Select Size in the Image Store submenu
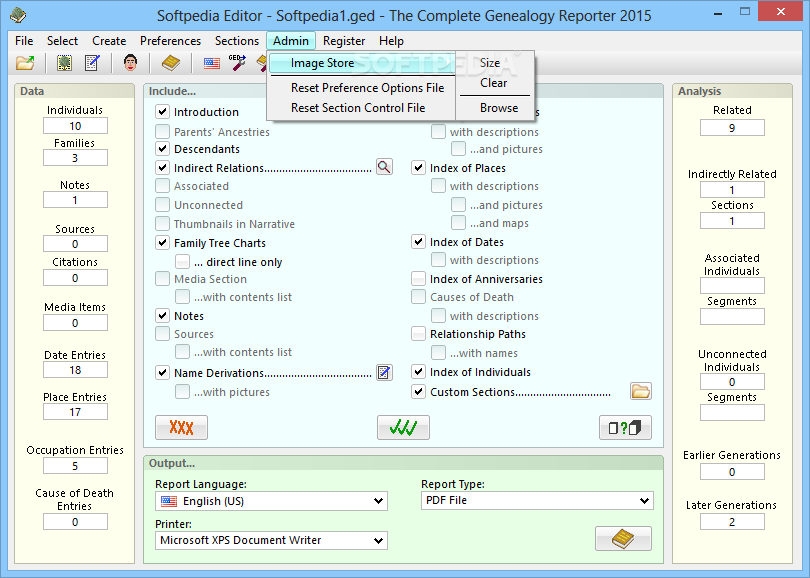810x578 pixels. [495, 63]
